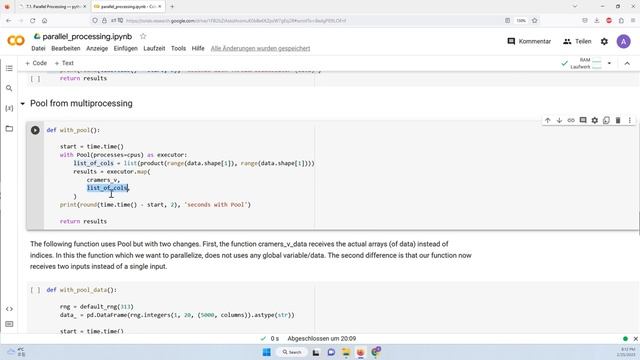The image size is (640, 360).
Task: Open the variables inspector panel
Action: 9,108
